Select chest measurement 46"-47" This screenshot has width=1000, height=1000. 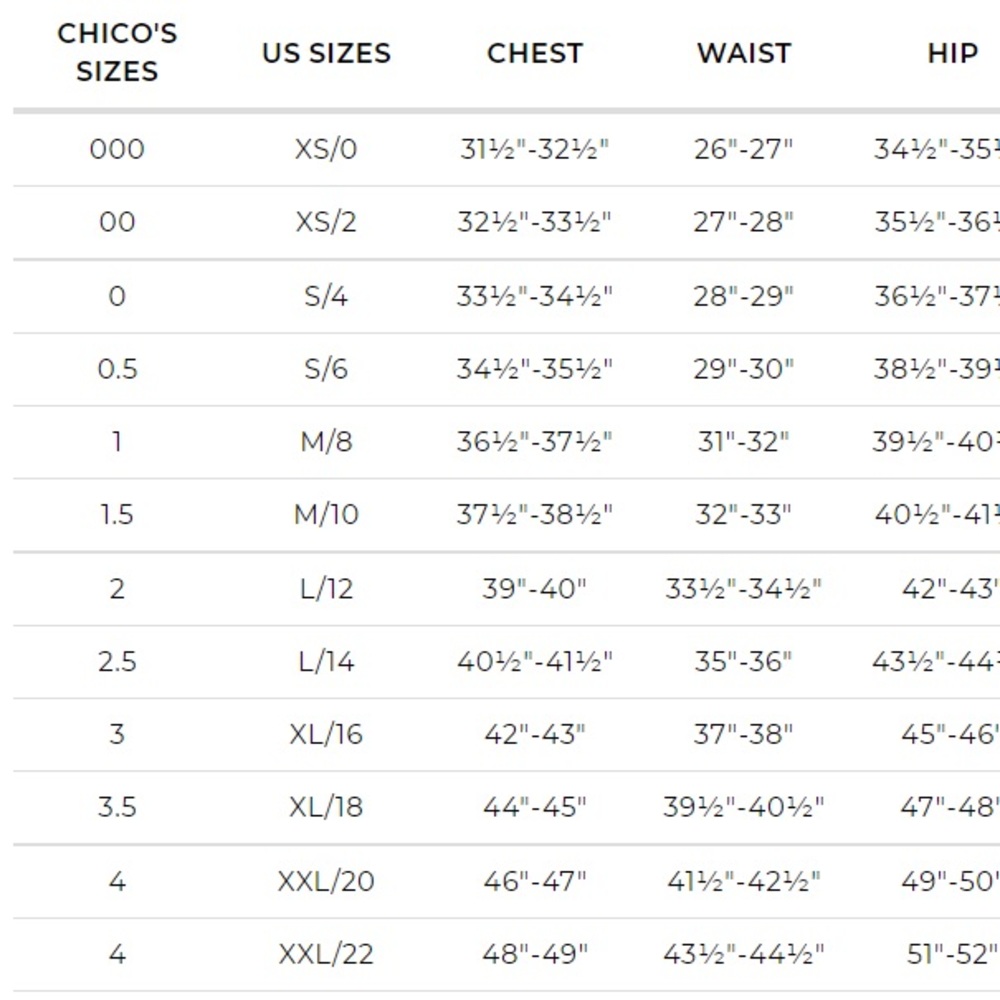pos(534,881)
